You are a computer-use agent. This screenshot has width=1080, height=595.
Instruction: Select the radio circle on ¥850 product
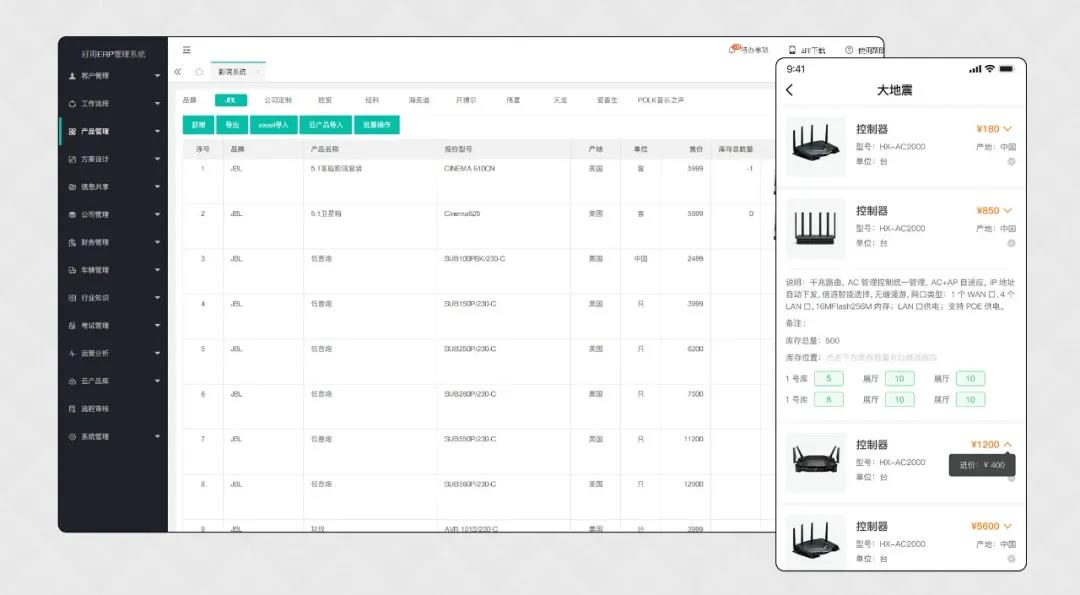coord(1011,243)
